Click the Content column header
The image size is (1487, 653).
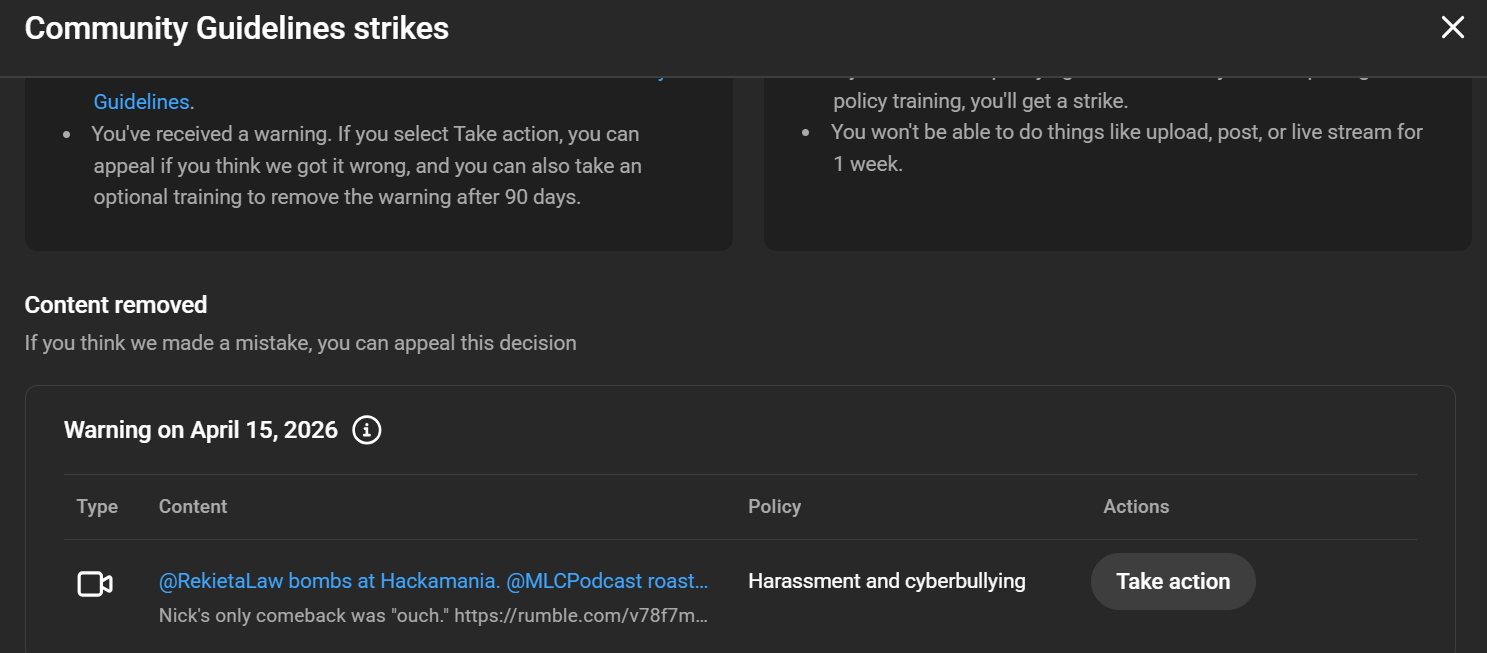(193, 507)
